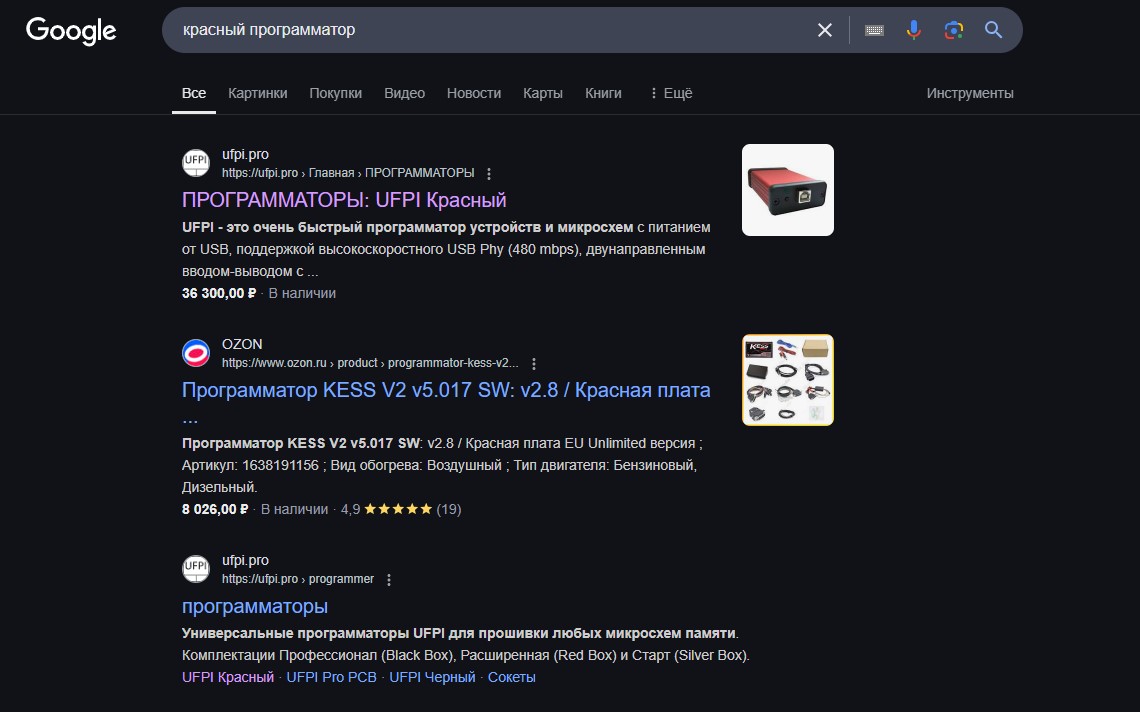1140x712 pixels.
Task: Switch to the 'Видео' tab
Action: [404, 93]
